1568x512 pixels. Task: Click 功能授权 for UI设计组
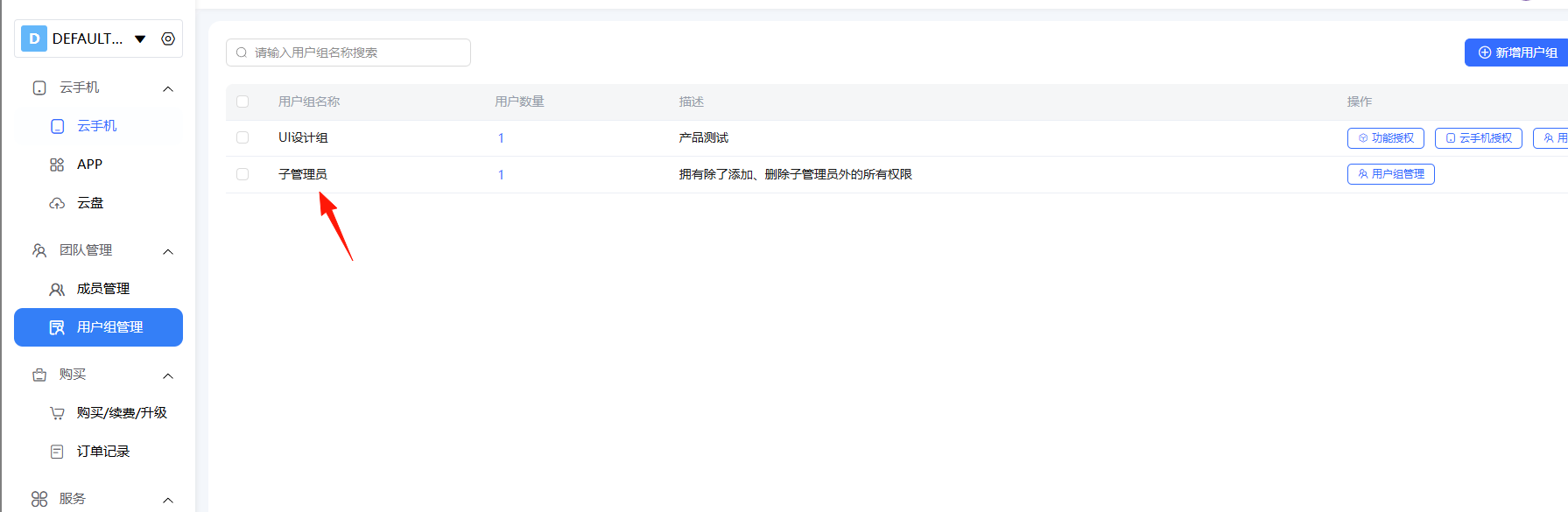(x=1386, y=138)
